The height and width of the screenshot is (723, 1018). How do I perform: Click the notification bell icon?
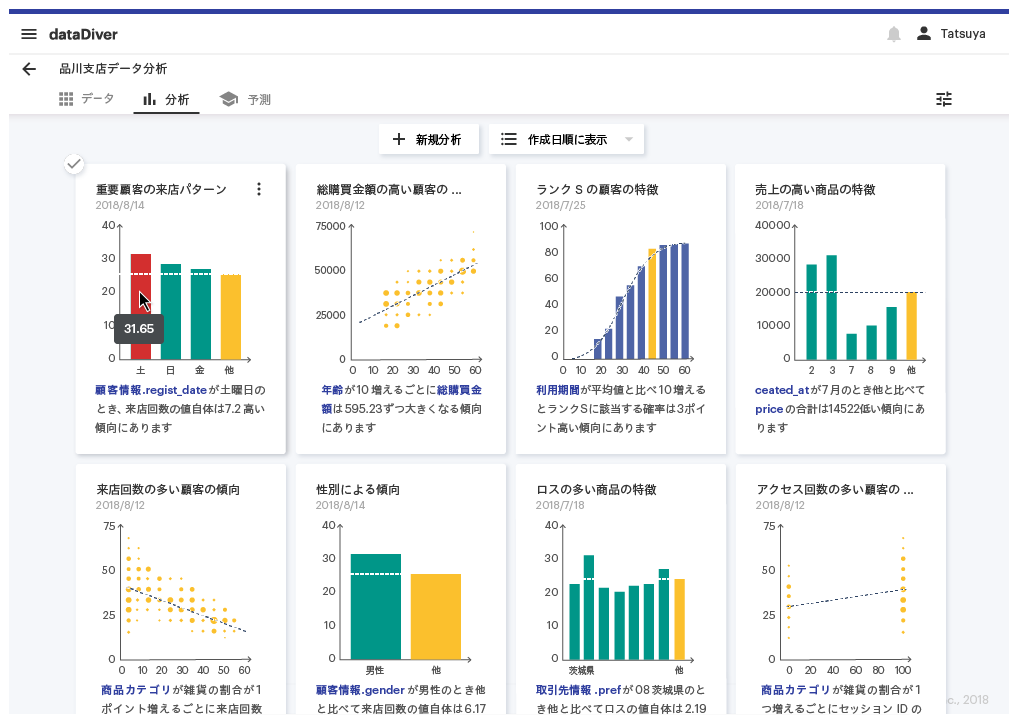(891, 33)
